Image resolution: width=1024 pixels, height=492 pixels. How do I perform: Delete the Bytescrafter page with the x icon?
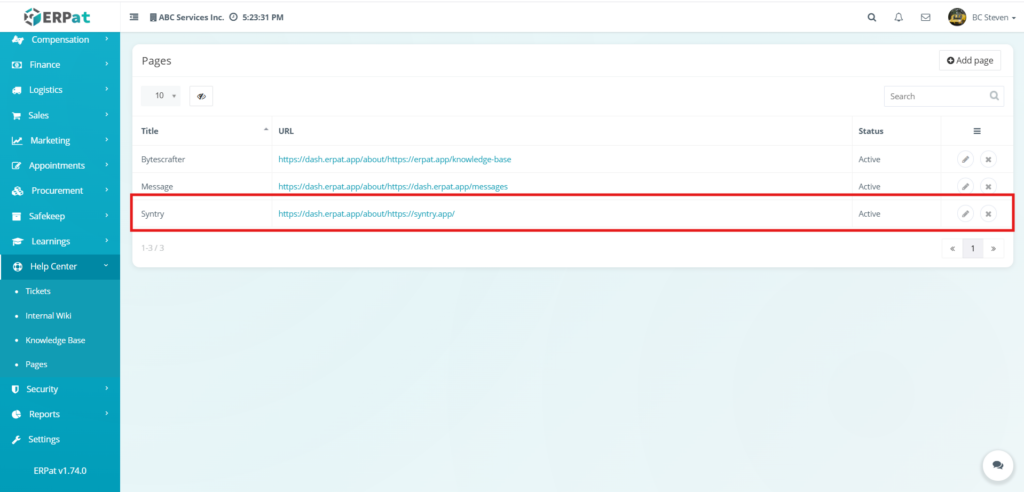pyautogui.click(x=988, y=159)
